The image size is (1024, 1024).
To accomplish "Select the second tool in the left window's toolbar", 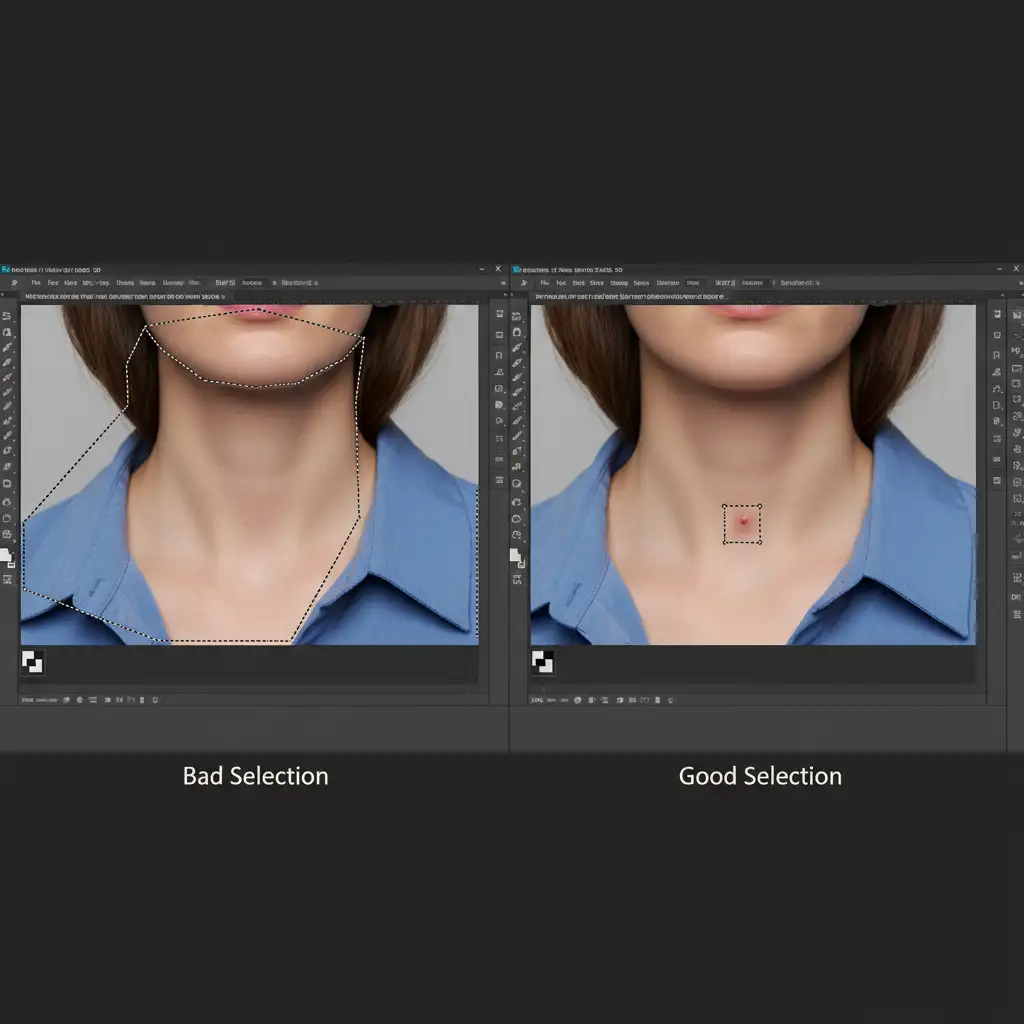I will (x=7, y=332).
